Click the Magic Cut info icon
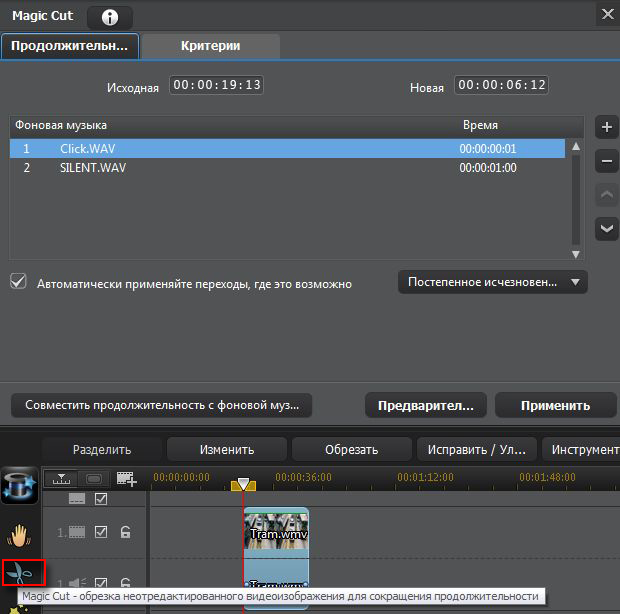620x614 pixels. [109, 16]
